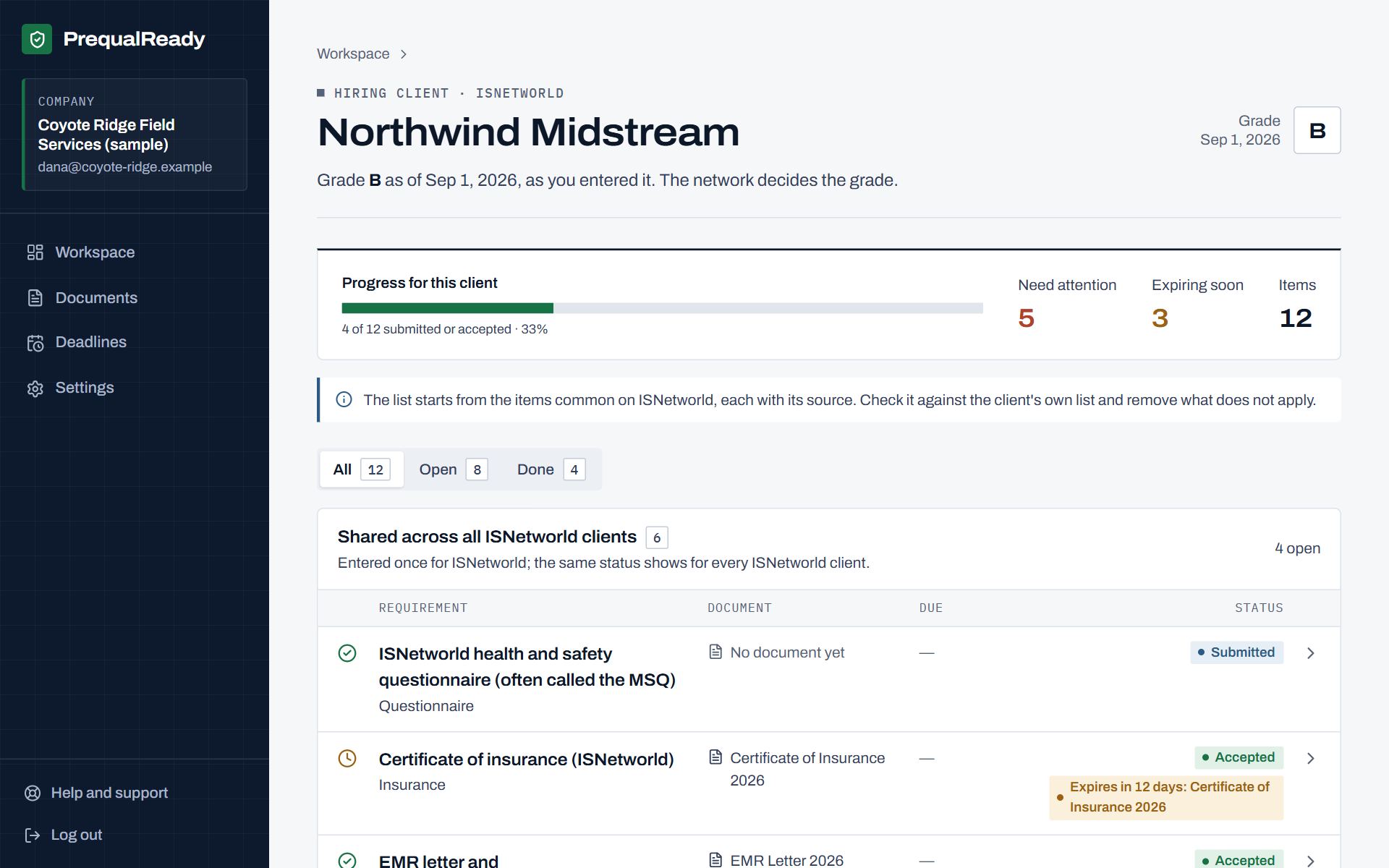Click the breadcrumb chevron after Workspace

(404, 54)
